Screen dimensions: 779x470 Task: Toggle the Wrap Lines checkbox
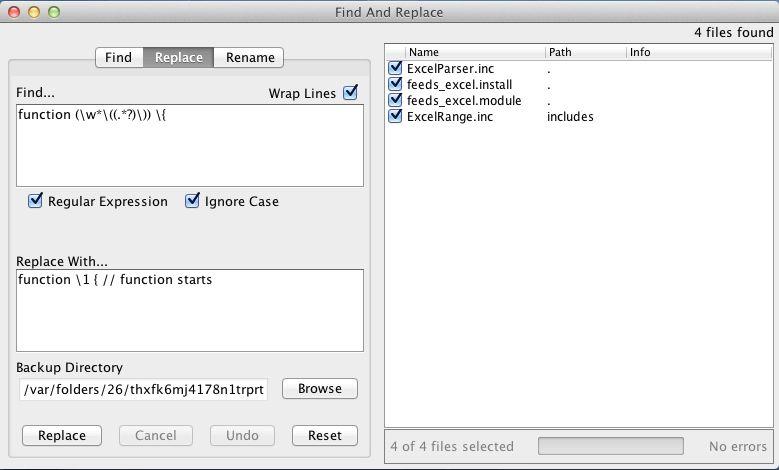(x=351, y=93)
